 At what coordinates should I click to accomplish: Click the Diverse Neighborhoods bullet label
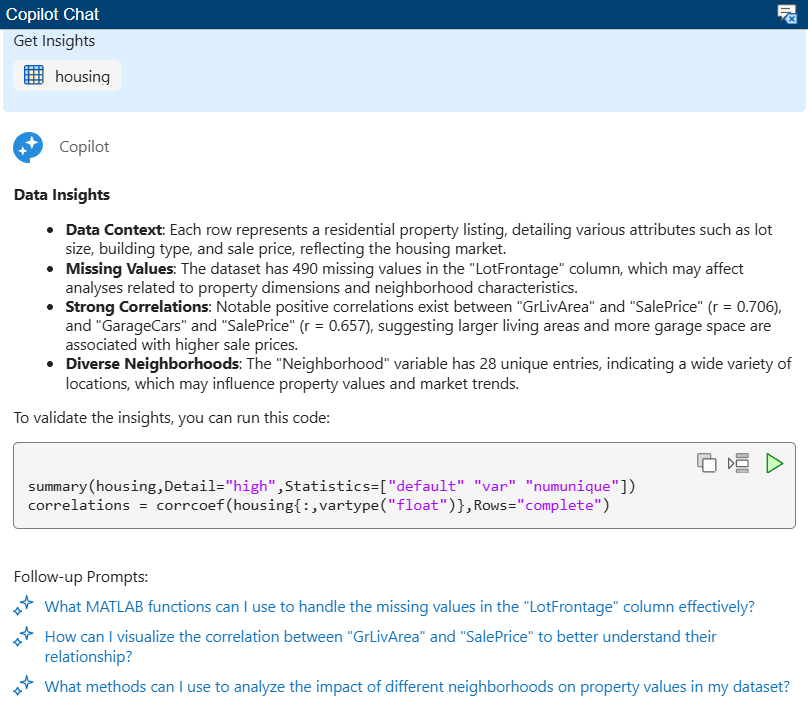pos(152,364)
